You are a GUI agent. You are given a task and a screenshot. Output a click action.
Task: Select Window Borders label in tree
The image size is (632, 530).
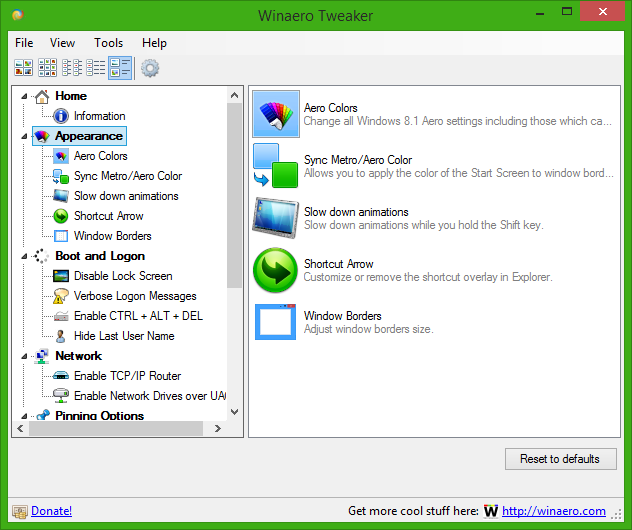113,236
